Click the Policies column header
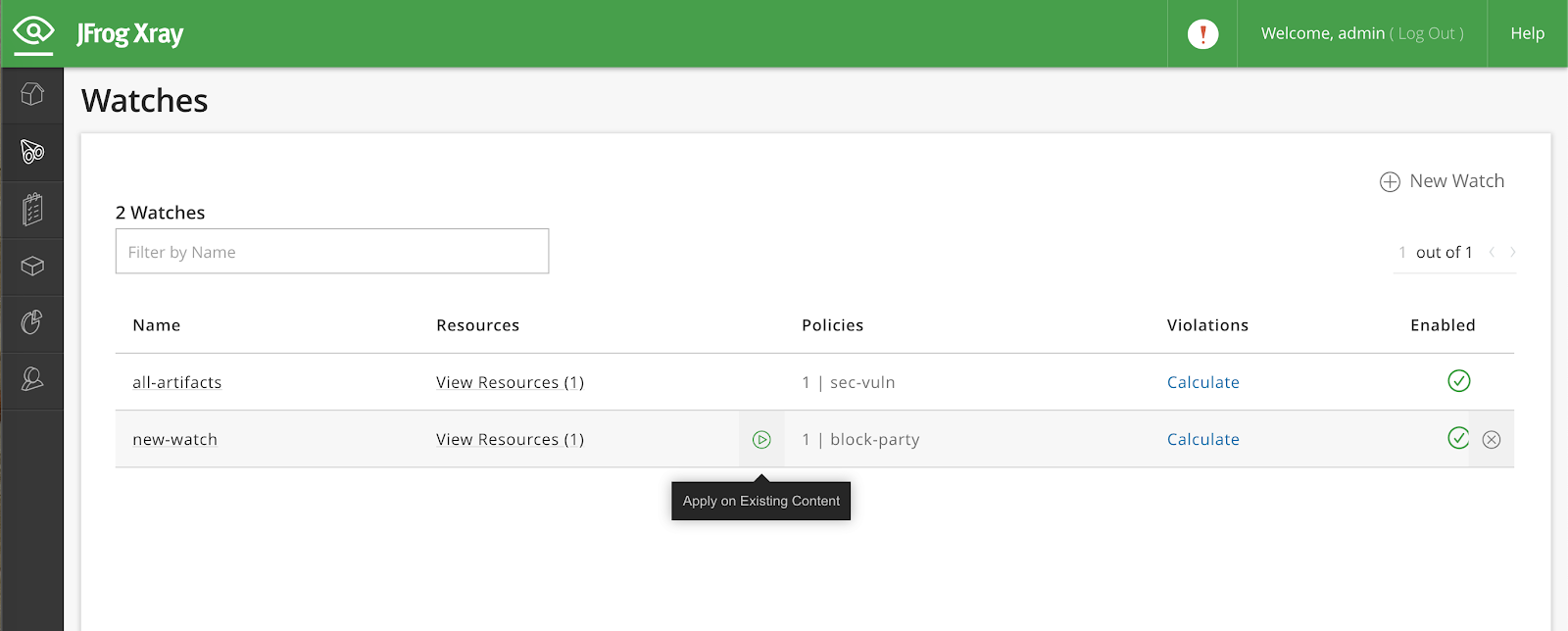 (833, 325)
